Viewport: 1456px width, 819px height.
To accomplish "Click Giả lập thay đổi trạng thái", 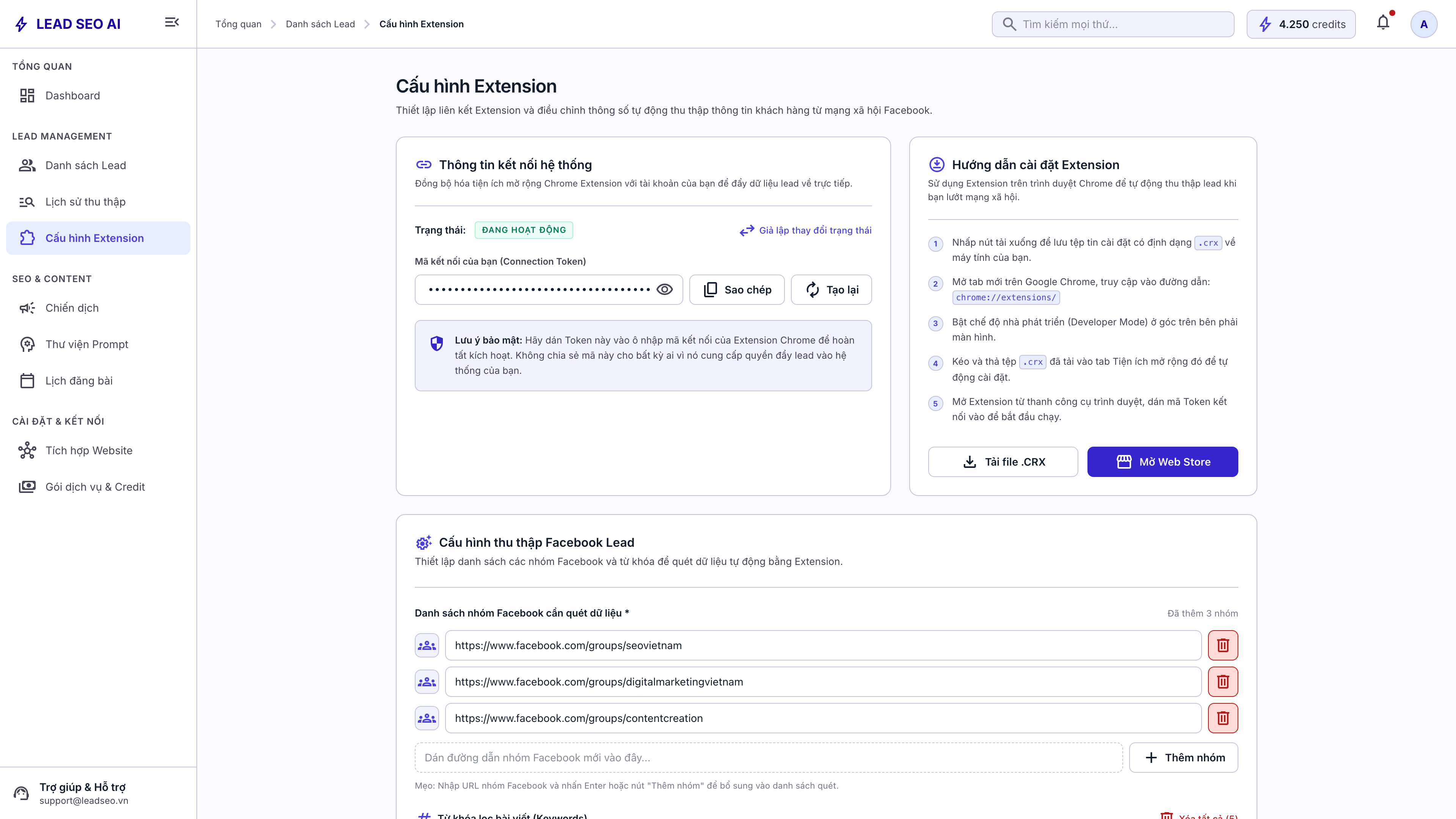I will click(x=805, y=230).
